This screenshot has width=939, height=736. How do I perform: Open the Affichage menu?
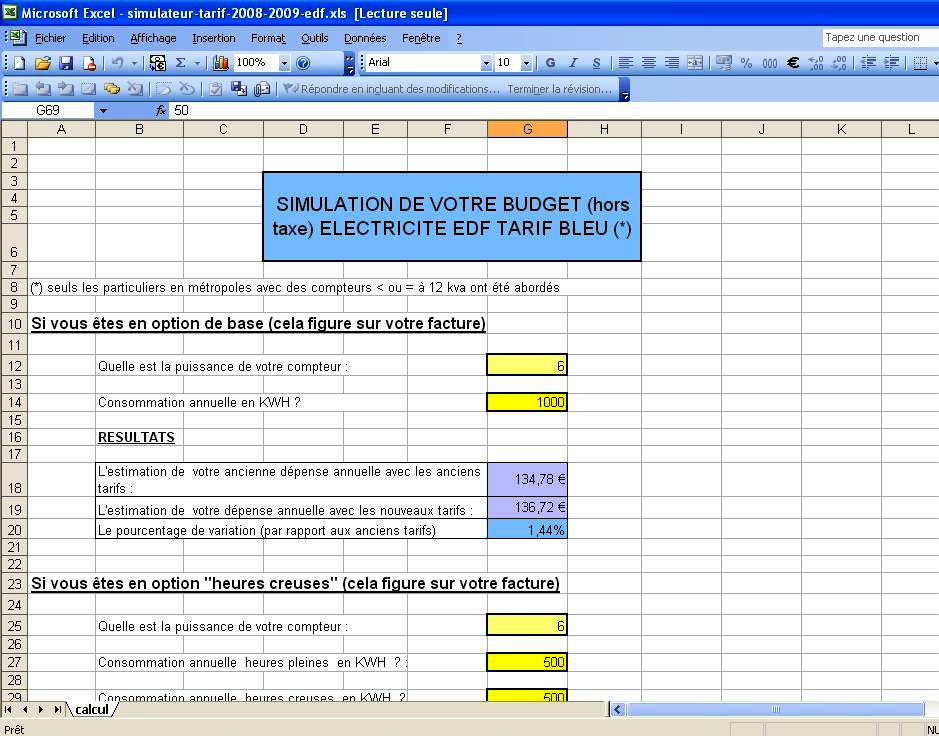[x=153, y=38]
